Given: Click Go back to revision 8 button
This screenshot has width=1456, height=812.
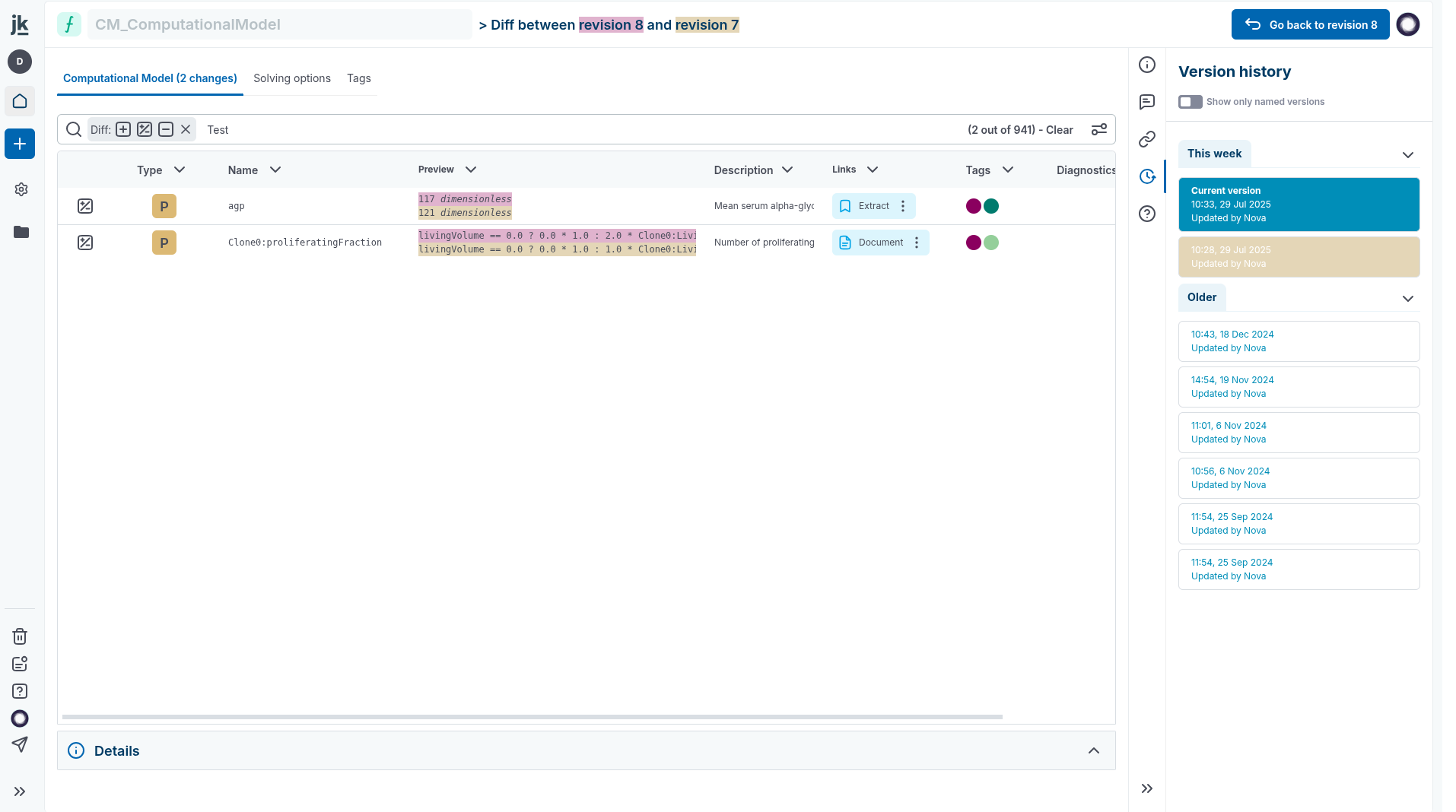Looking at the screenshot, I should click(x=1310, y=24).
